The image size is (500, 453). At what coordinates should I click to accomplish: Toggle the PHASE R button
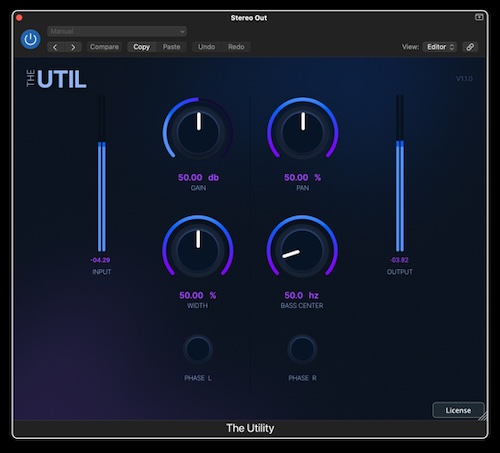point(302,349)
